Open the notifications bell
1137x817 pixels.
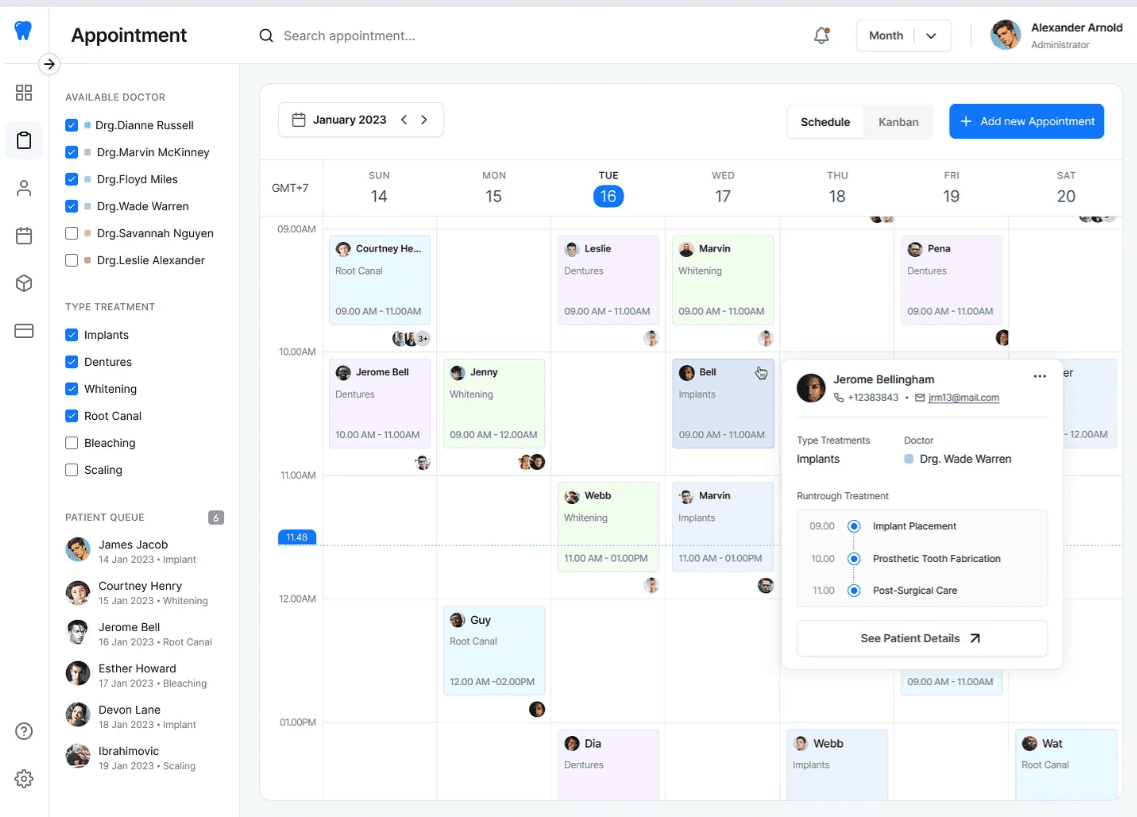pos(822,35)
